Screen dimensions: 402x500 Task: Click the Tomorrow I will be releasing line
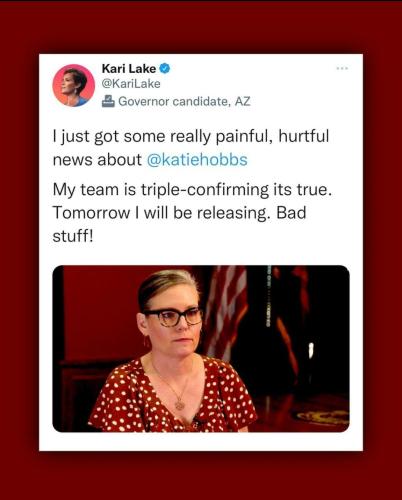pos(179,213)
